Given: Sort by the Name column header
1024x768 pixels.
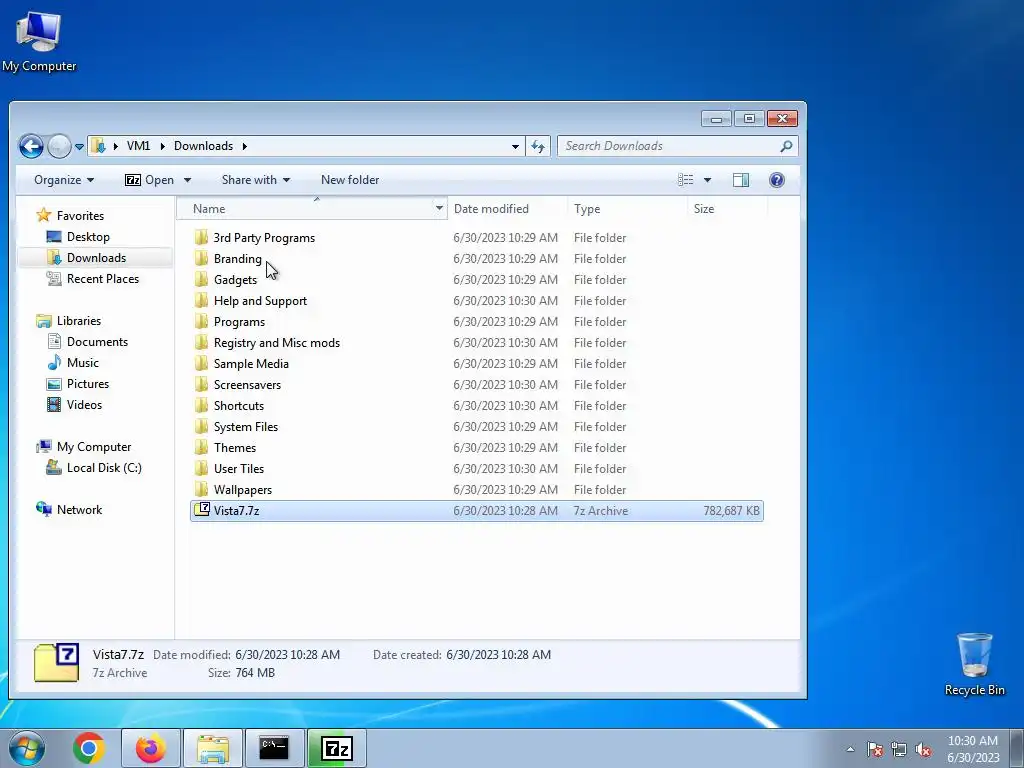Looking at the screenshot, I should click(310, 209).
